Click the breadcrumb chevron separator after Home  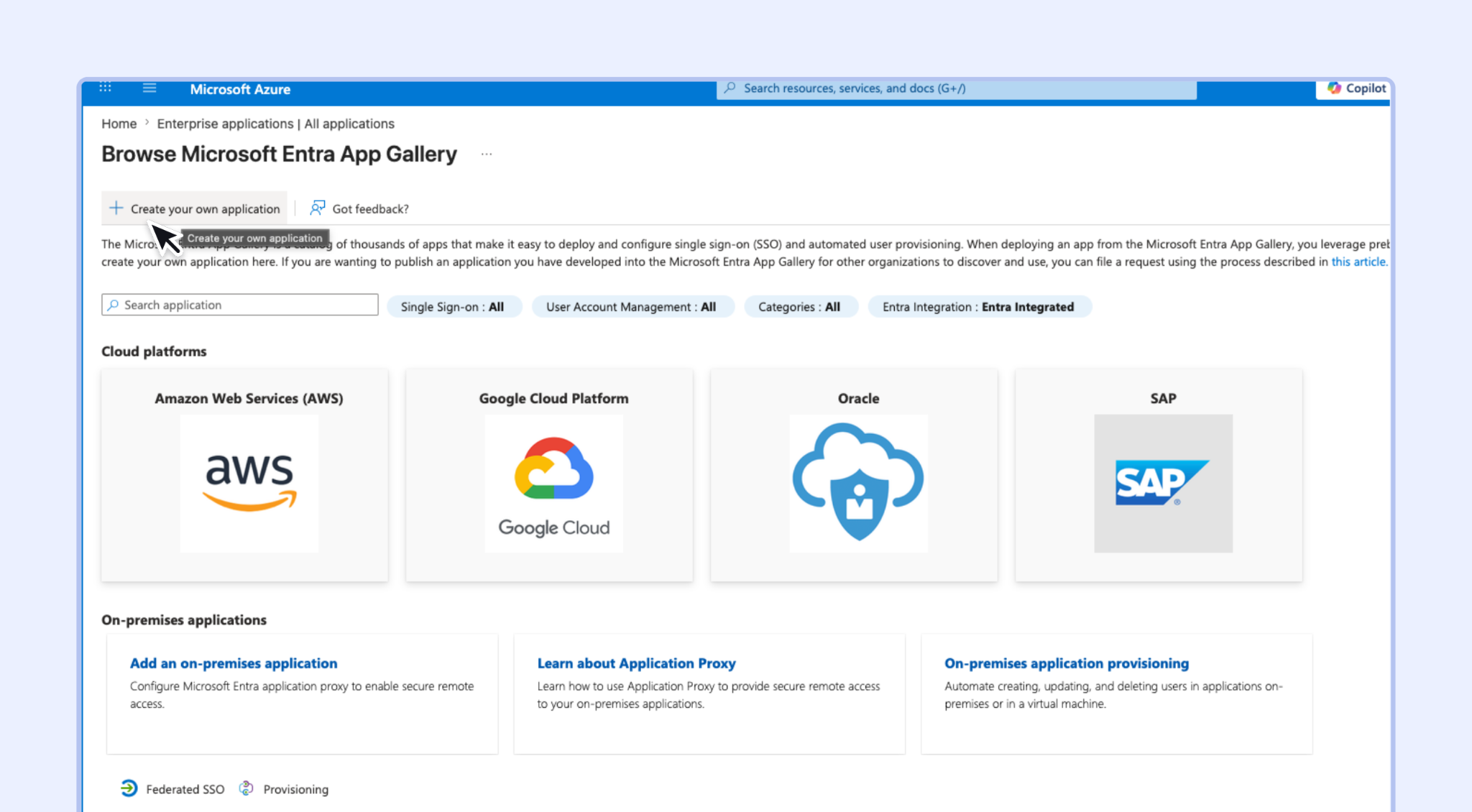coord(147,123)
